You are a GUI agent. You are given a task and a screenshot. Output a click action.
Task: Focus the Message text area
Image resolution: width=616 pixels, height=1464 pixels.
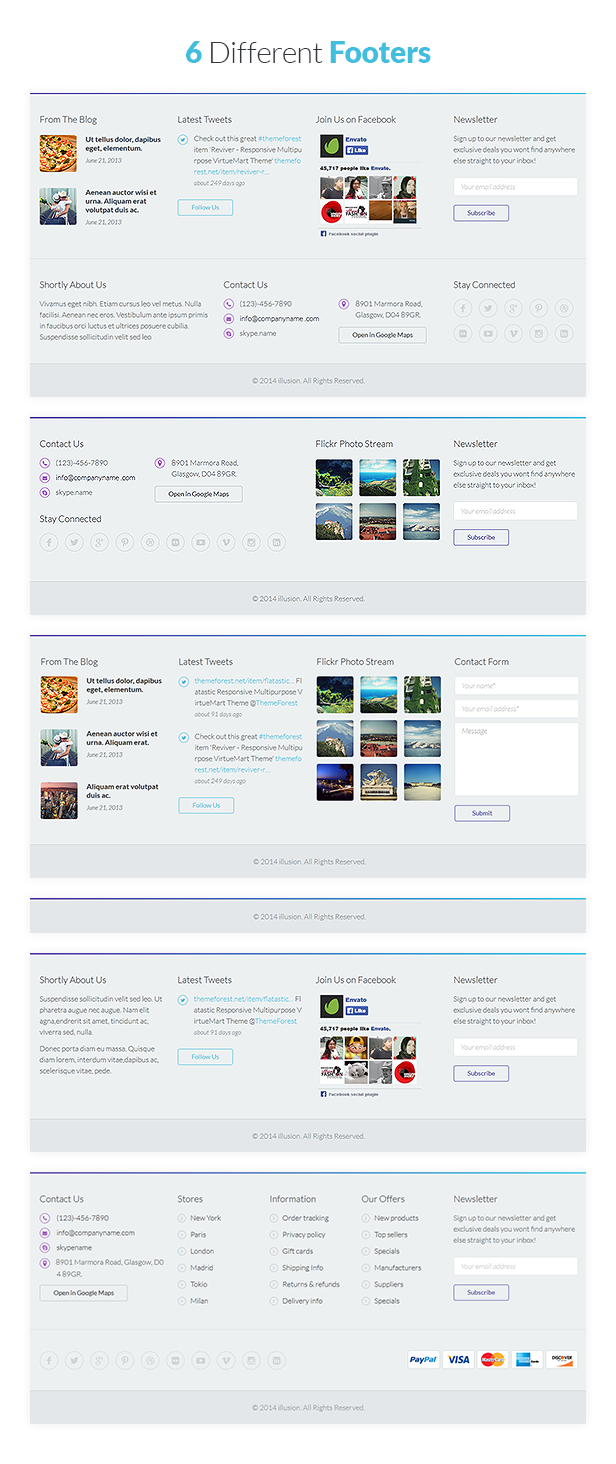516,759
